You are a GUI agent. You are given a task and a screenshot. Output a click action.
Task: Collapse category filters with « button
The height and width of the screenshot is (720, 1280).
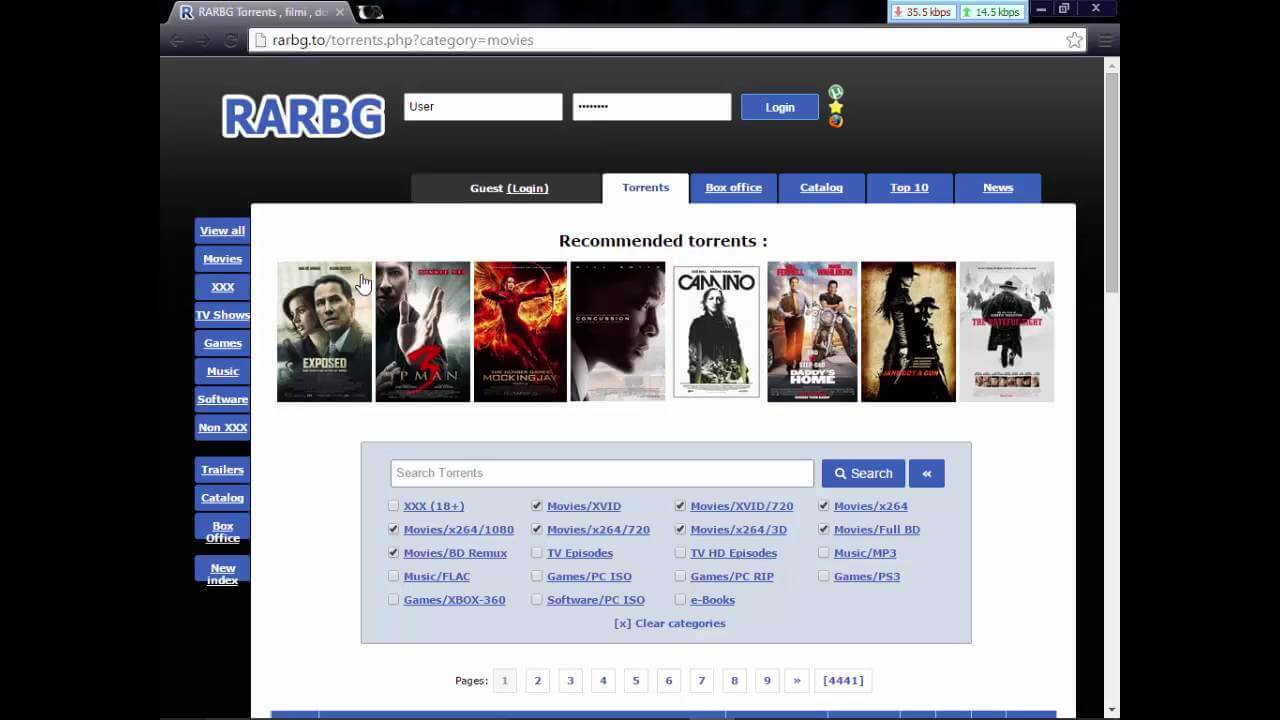927,473
